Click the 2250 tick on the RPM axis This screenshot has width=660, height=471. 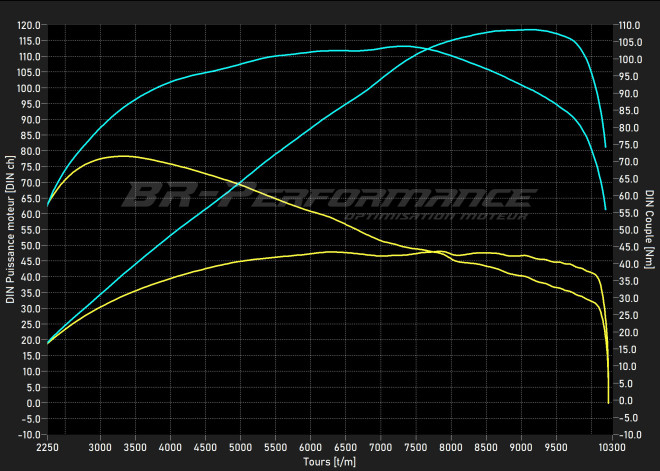(x=47, y=447)
